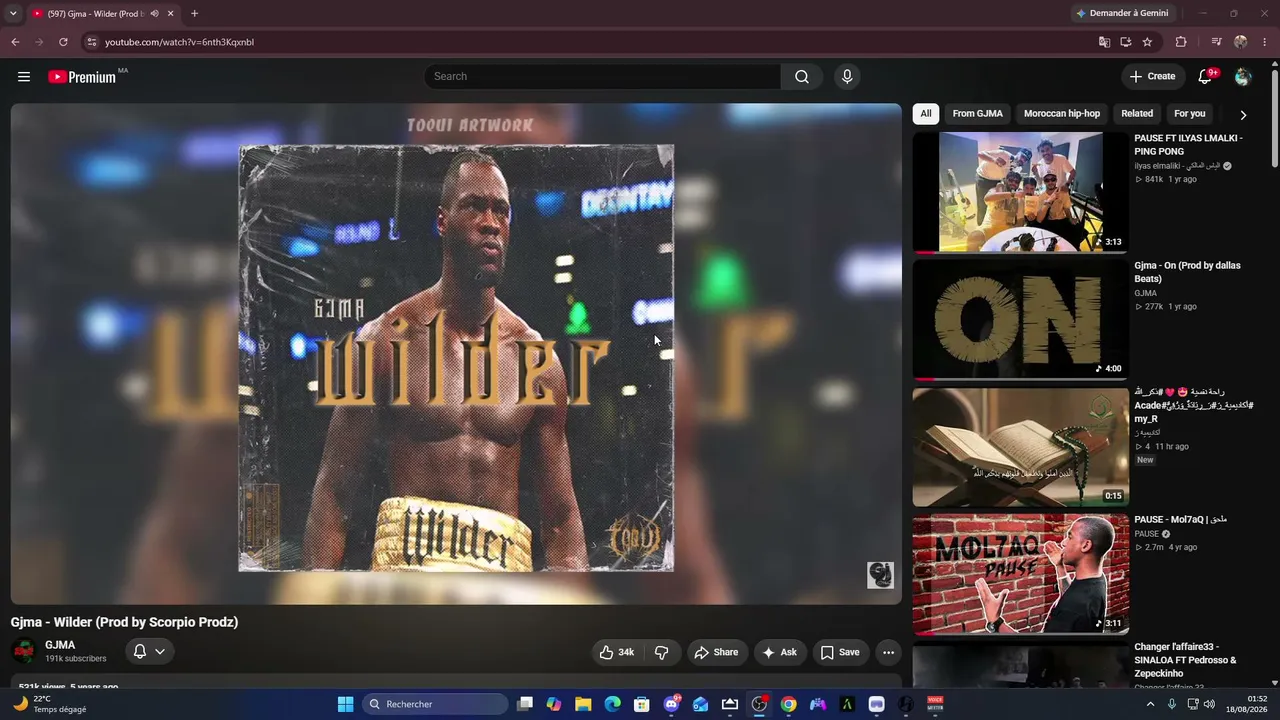Open the Gjma - On video thumbnail
Screen dimensions: 1280x720
1021,320
